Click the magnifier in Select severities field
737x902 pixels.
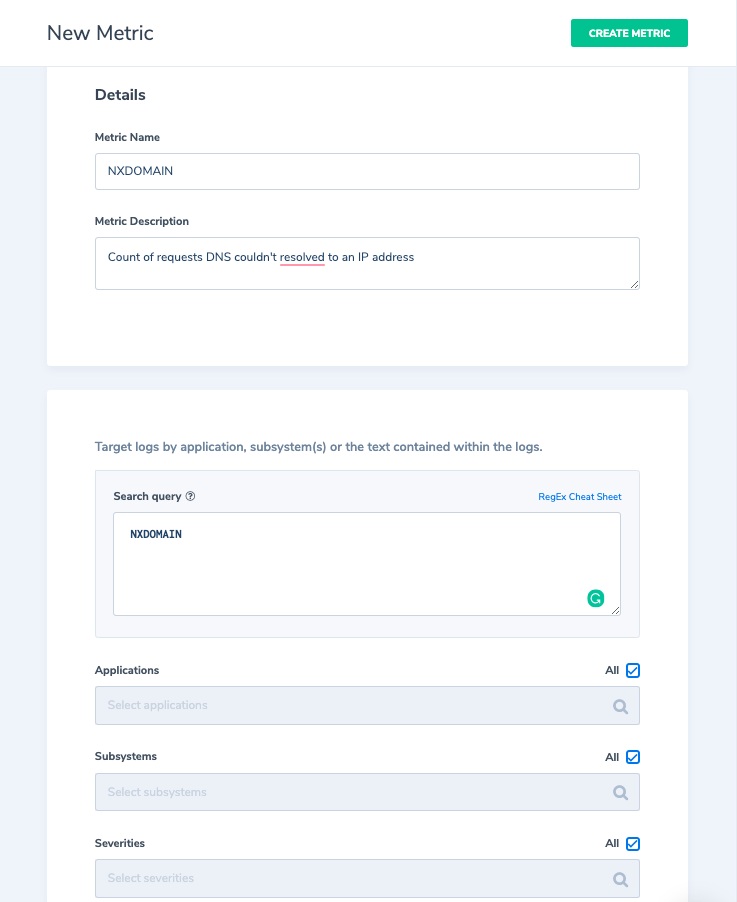pos(620,879)
